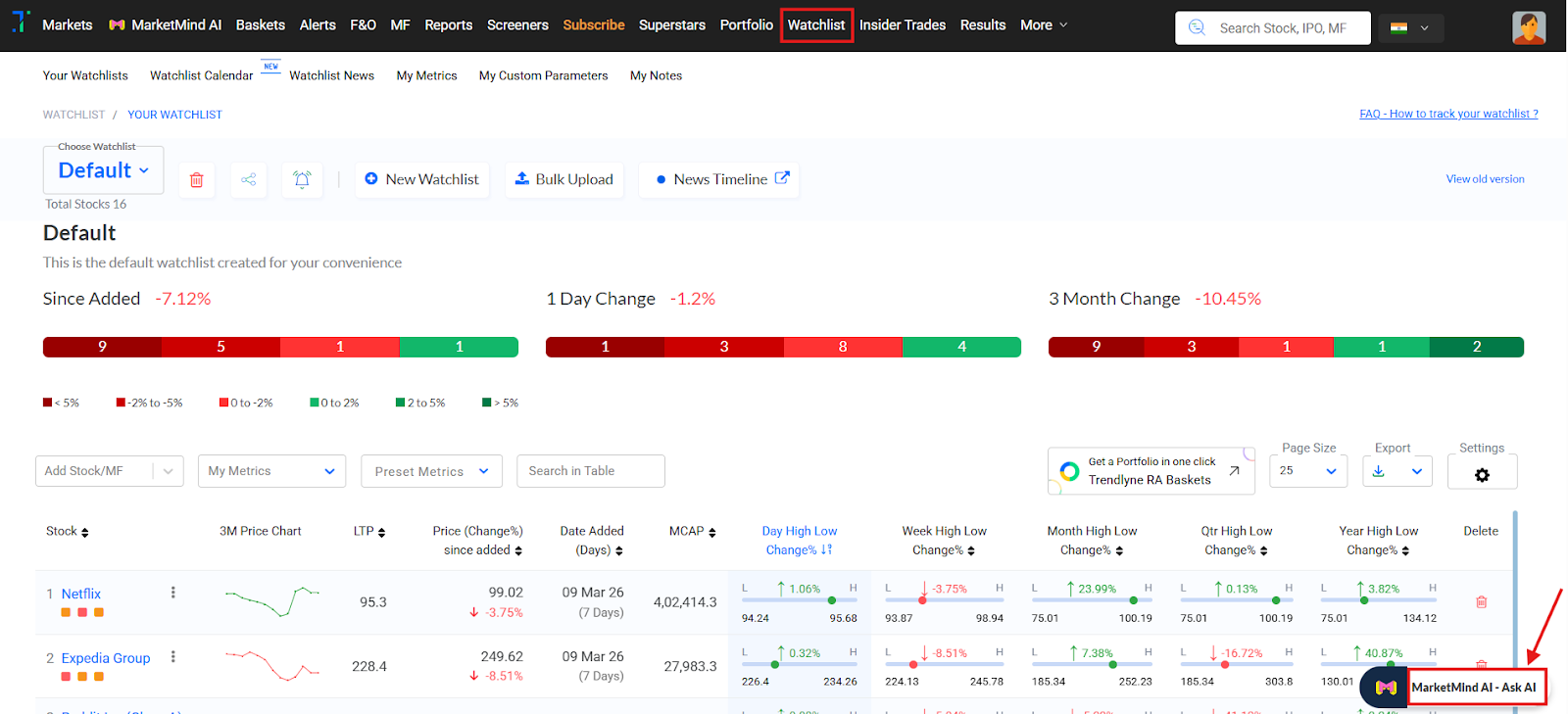Click the green 4 segment under 1 Day Change

point(961,347)
